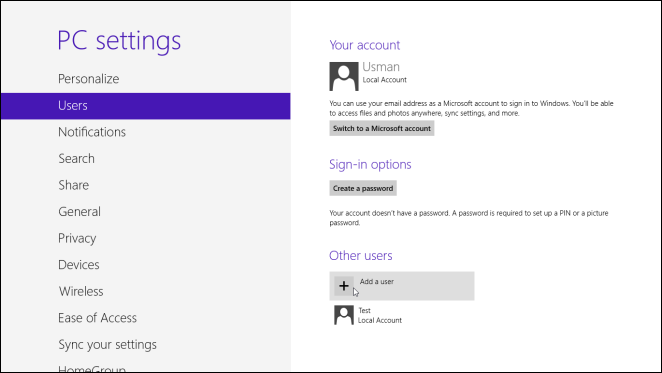Click the Your account heading
The image size is (662, 373).
tap(364, 45)
